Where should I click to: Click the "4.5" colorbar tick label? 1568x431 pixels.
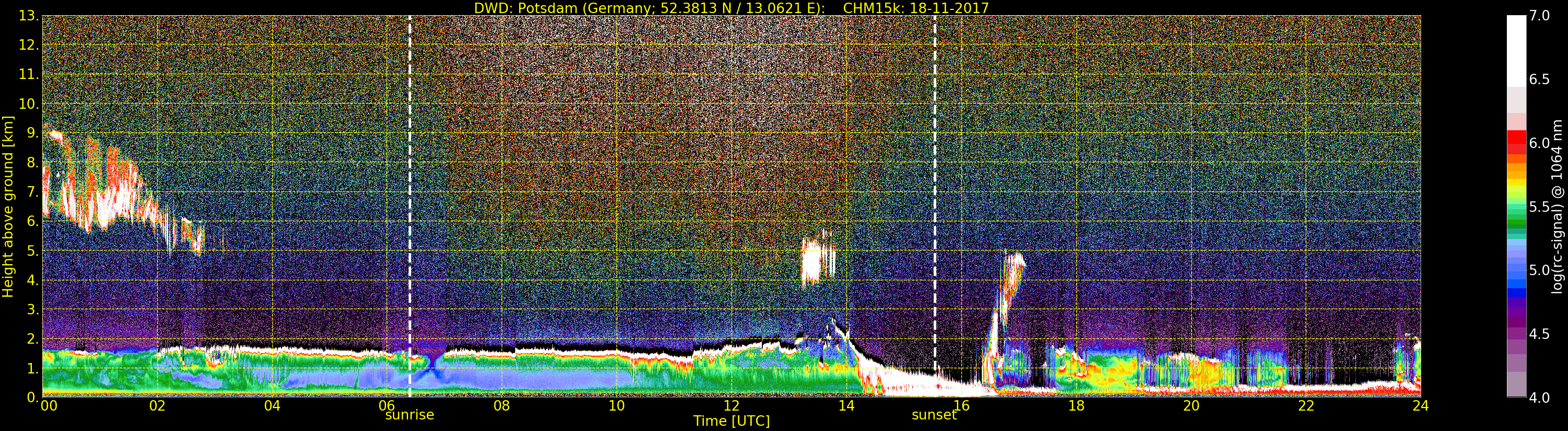click(x=1539, y=334)
